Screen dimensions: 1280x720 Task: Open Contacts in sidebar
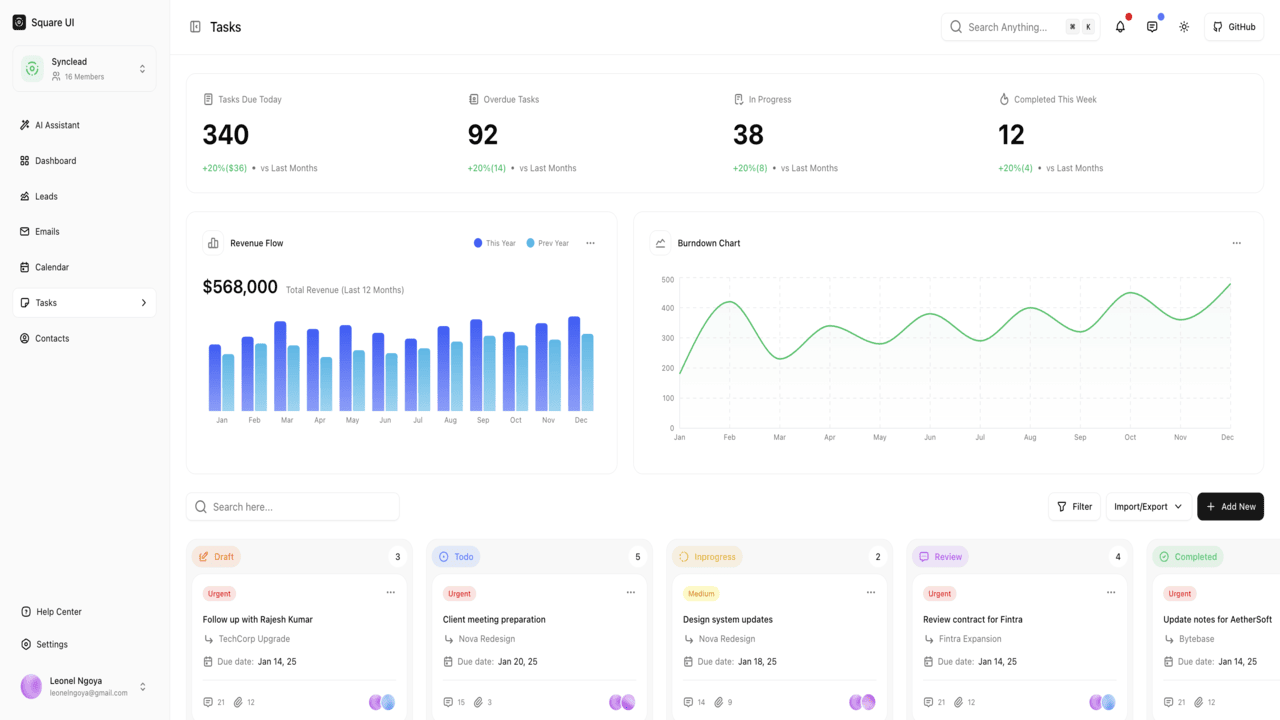[84, 338]
